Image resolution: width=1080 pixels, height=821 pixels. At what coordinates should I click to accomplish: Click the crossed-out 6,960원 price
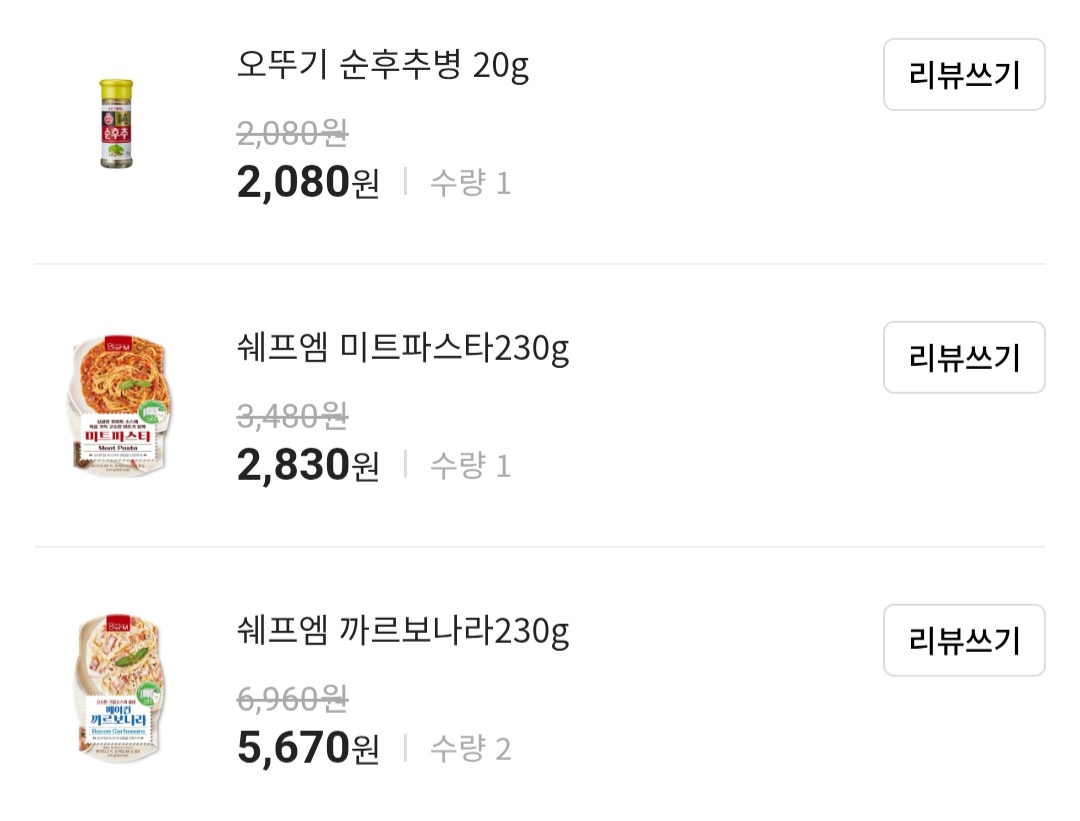292,698
